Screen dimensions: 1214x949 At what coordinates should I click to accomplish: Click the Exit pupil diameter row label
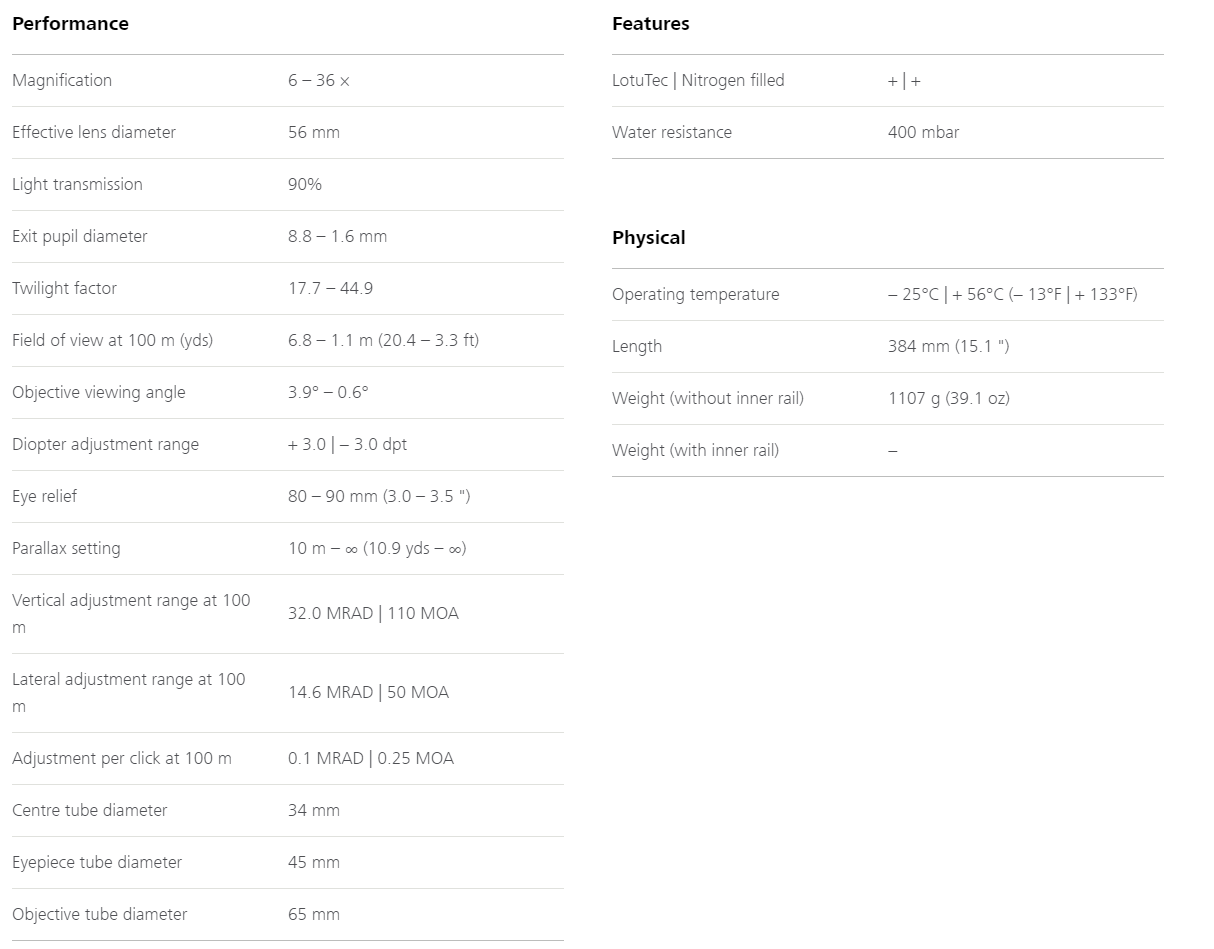[x=80, y=236]
